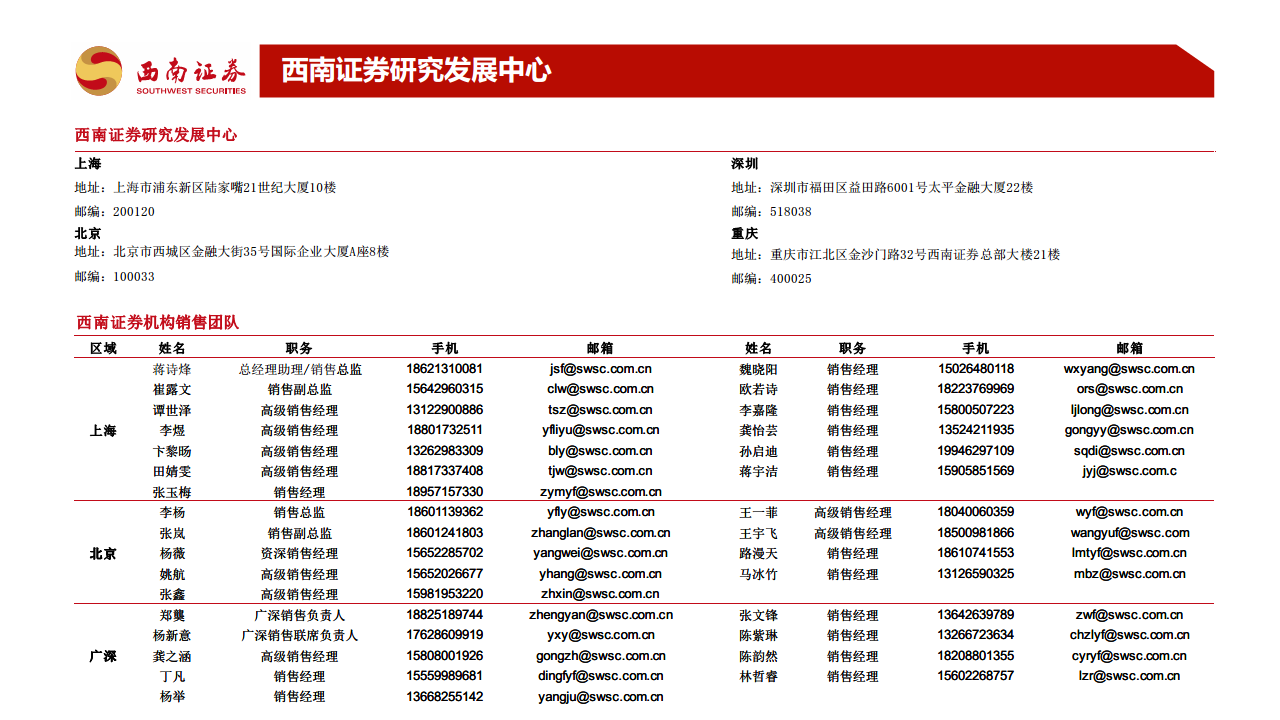This screenshot has width=1280, height=720.
Task: Click the email lzr@swsc.com.cn
Action: [1129, 676]
